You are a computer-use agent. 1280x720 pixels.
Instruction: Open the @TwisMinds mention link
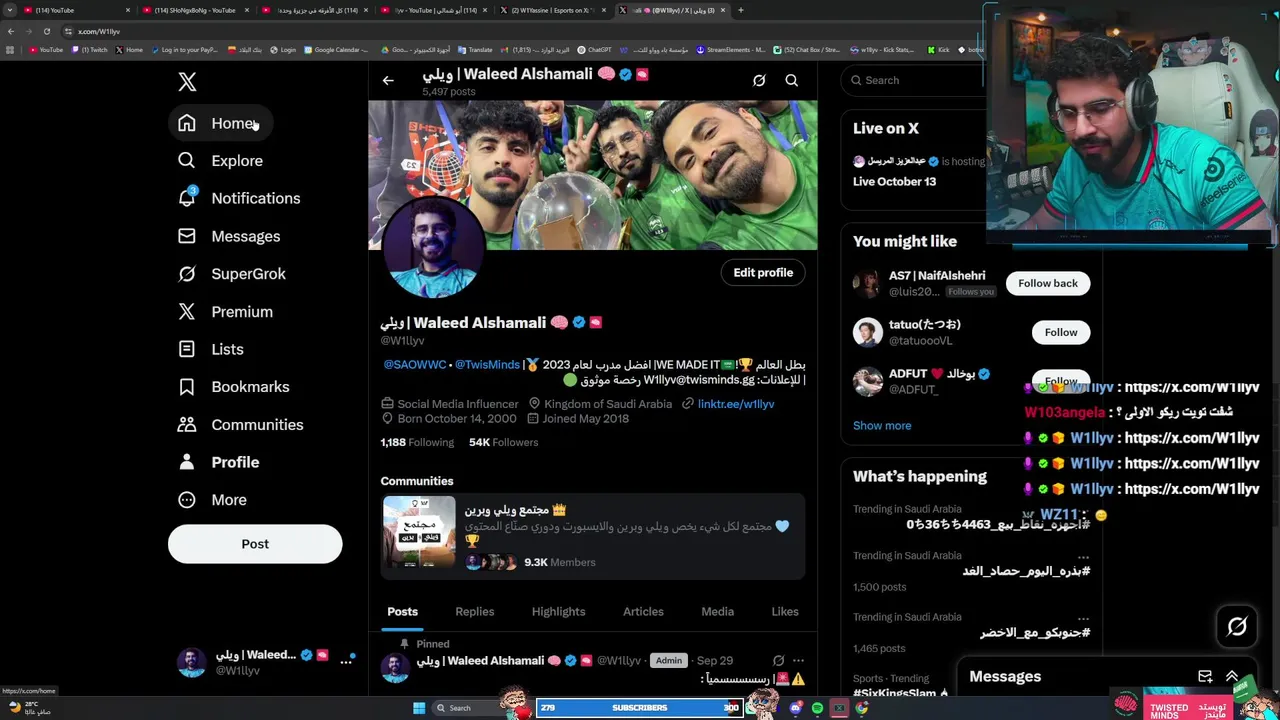(487, 365)
